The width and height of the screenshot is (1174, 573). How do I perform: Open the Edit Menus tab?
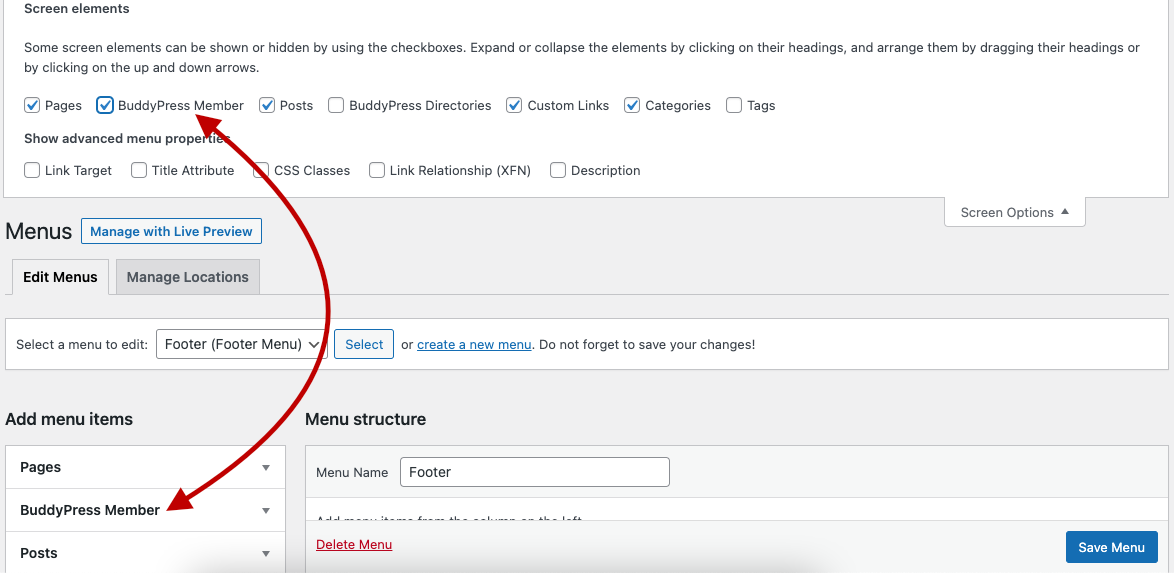click(60, 277)
